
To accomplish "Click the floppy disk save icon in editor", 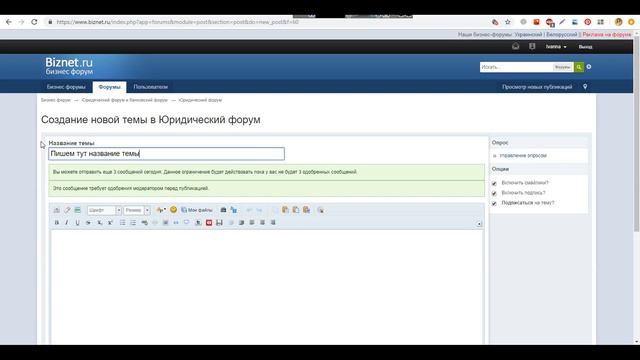I will click(x=219, y=222).
